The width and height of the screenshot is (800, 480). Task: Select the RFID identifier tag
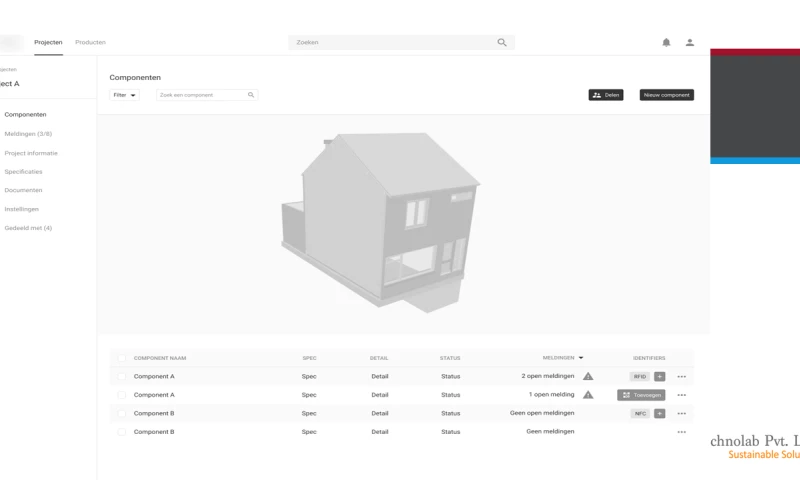click(640, 376)
